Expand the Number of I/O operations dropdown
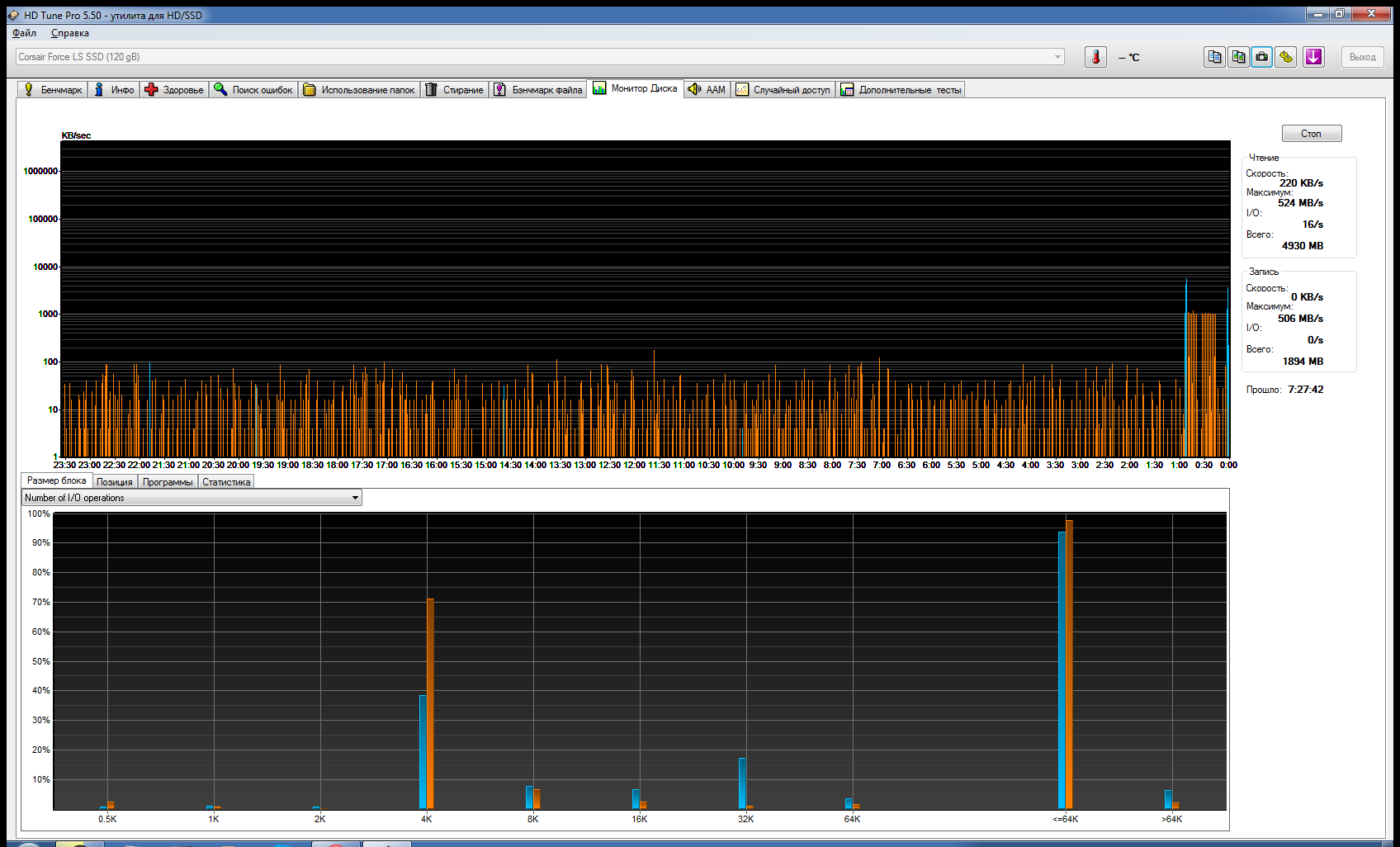Image resolution: width=1400 pixels, height=847 pixels. click(355, 498)
